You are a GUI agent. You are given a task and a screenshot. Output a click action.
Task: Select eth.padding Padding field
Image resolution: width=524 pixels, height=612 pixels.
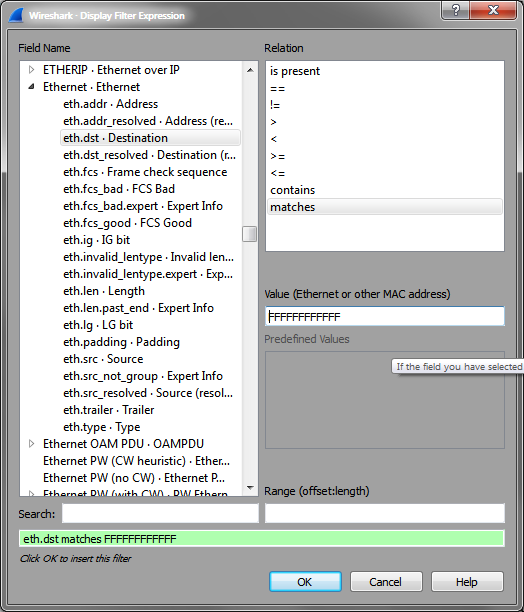[121, 342]
